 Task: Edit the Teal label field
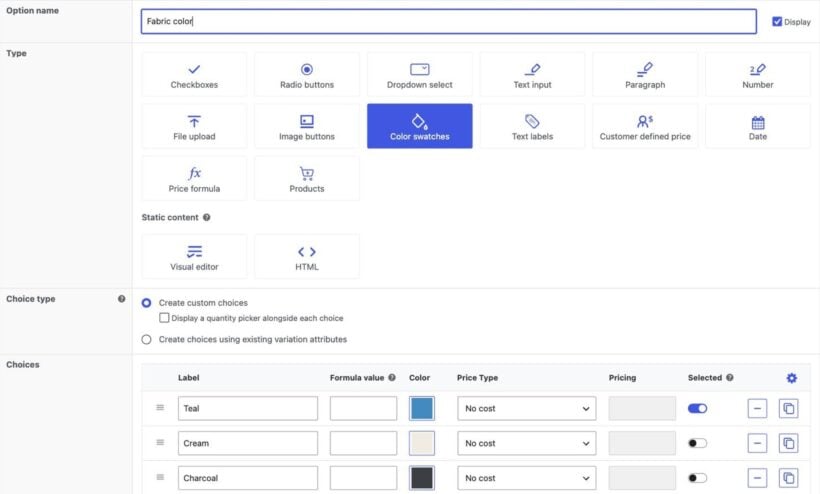pyautogui.click(x=248, y=408)
